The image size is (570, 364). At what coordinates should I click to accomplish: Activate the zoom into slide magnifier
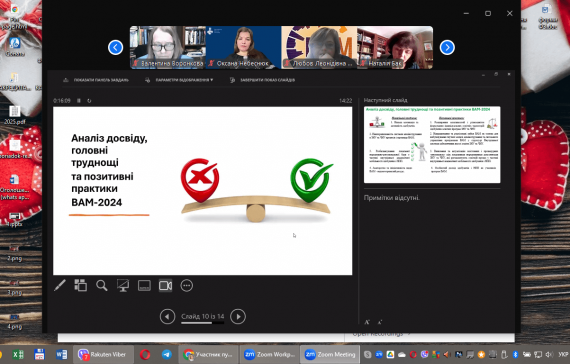(x=102, y=285)
